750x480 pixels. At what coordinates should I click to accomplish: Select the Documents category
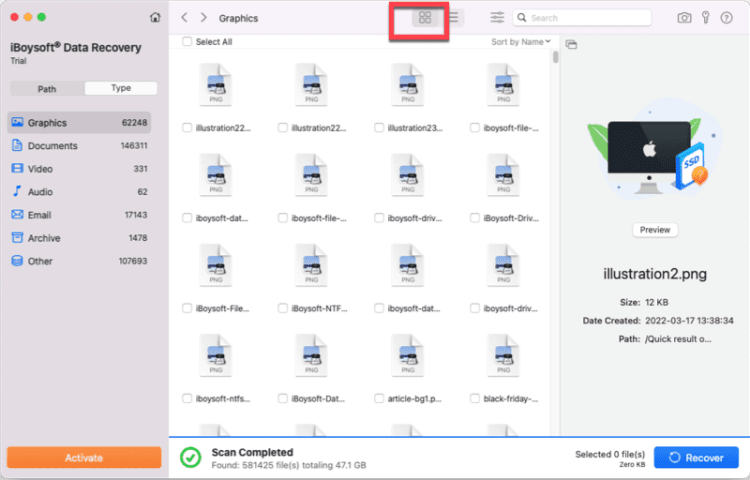(x=52, y=146)
